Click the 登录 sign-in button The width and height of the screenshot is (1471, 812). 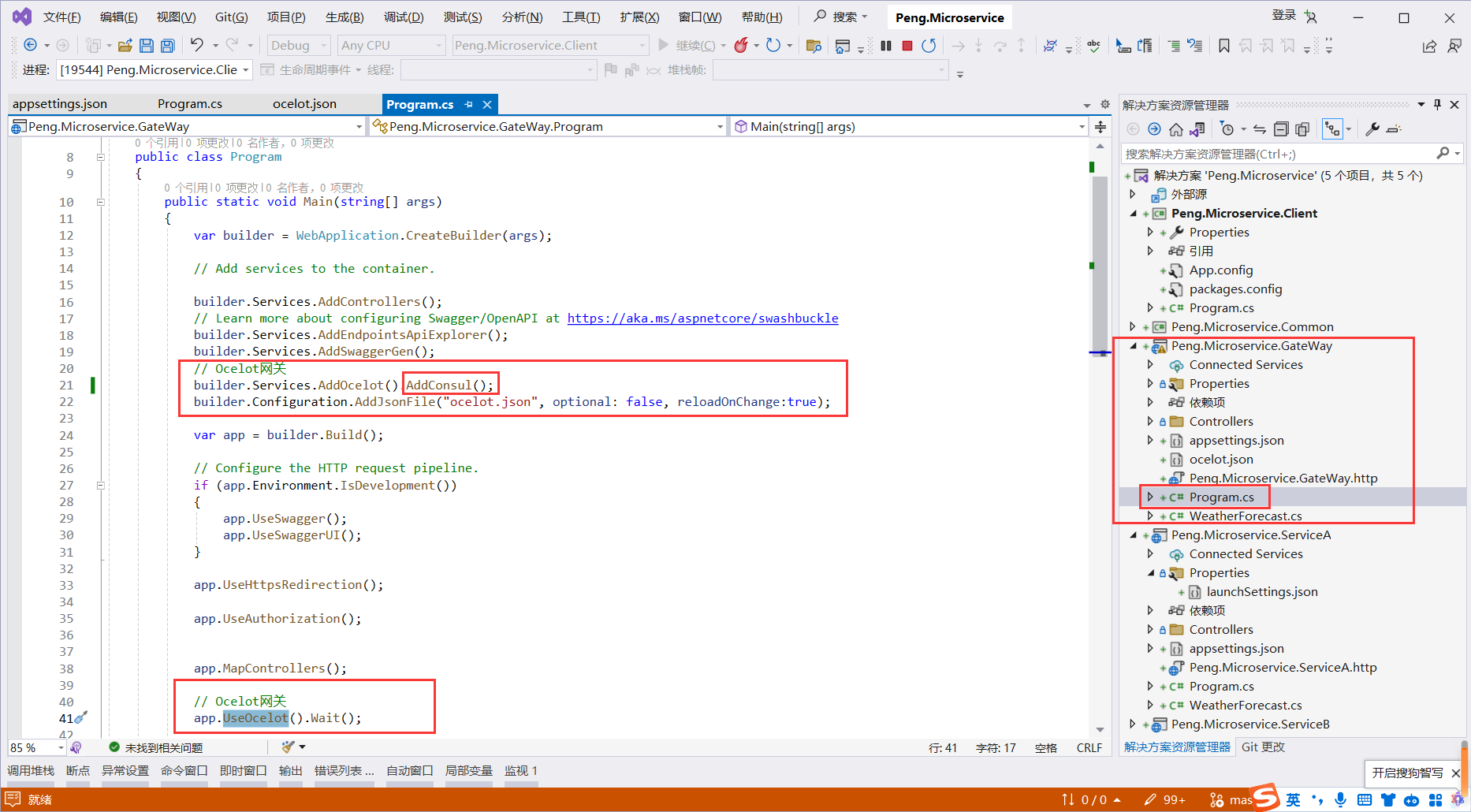(x=1283, y=16)
